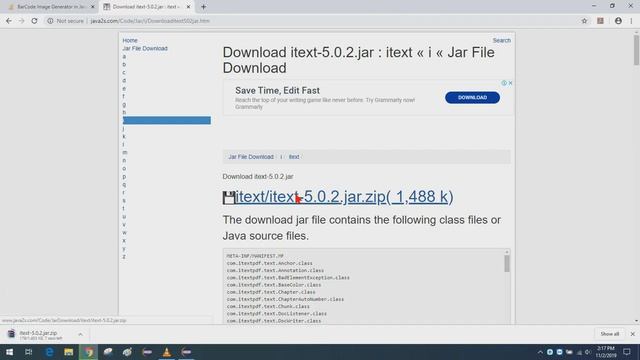Select letter z in sidebar index
640x360 pixels.
[124, 257]
